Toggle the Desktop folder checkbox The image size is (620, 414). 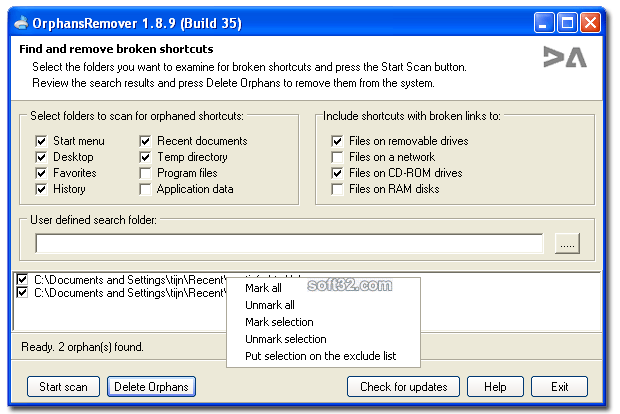point(41,157)
